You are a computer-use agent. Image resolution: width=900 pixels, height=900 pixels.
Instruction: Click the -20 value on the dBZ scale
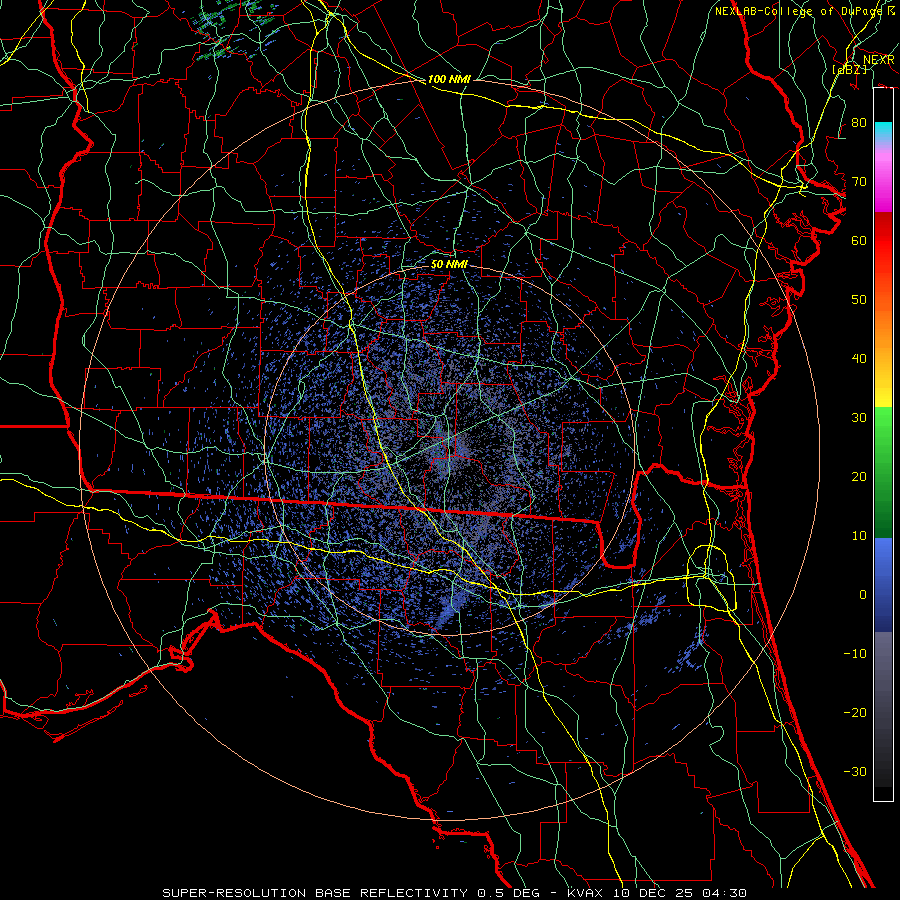pos(855,712)
